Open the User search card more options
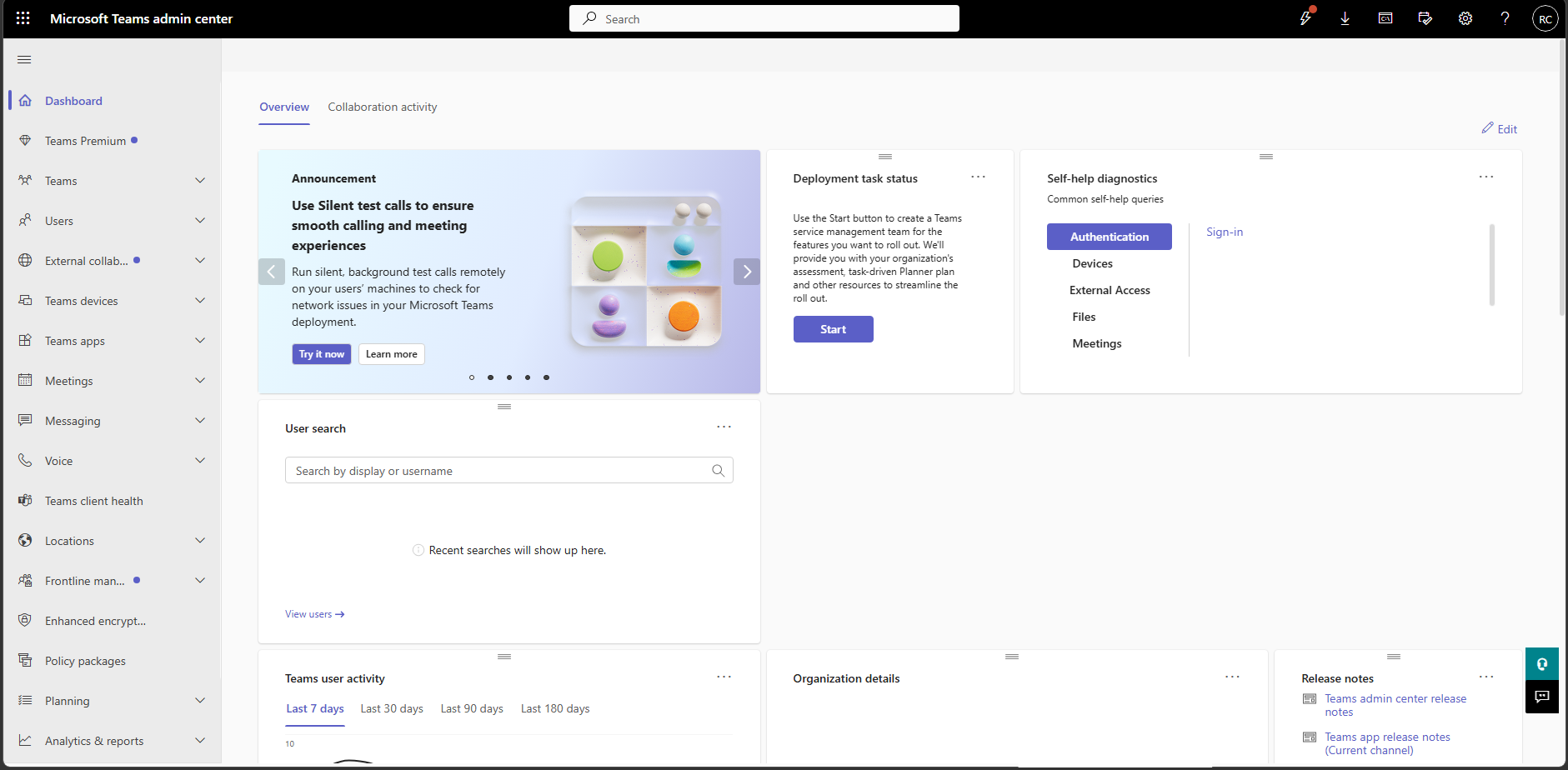 tap(724, 427)
